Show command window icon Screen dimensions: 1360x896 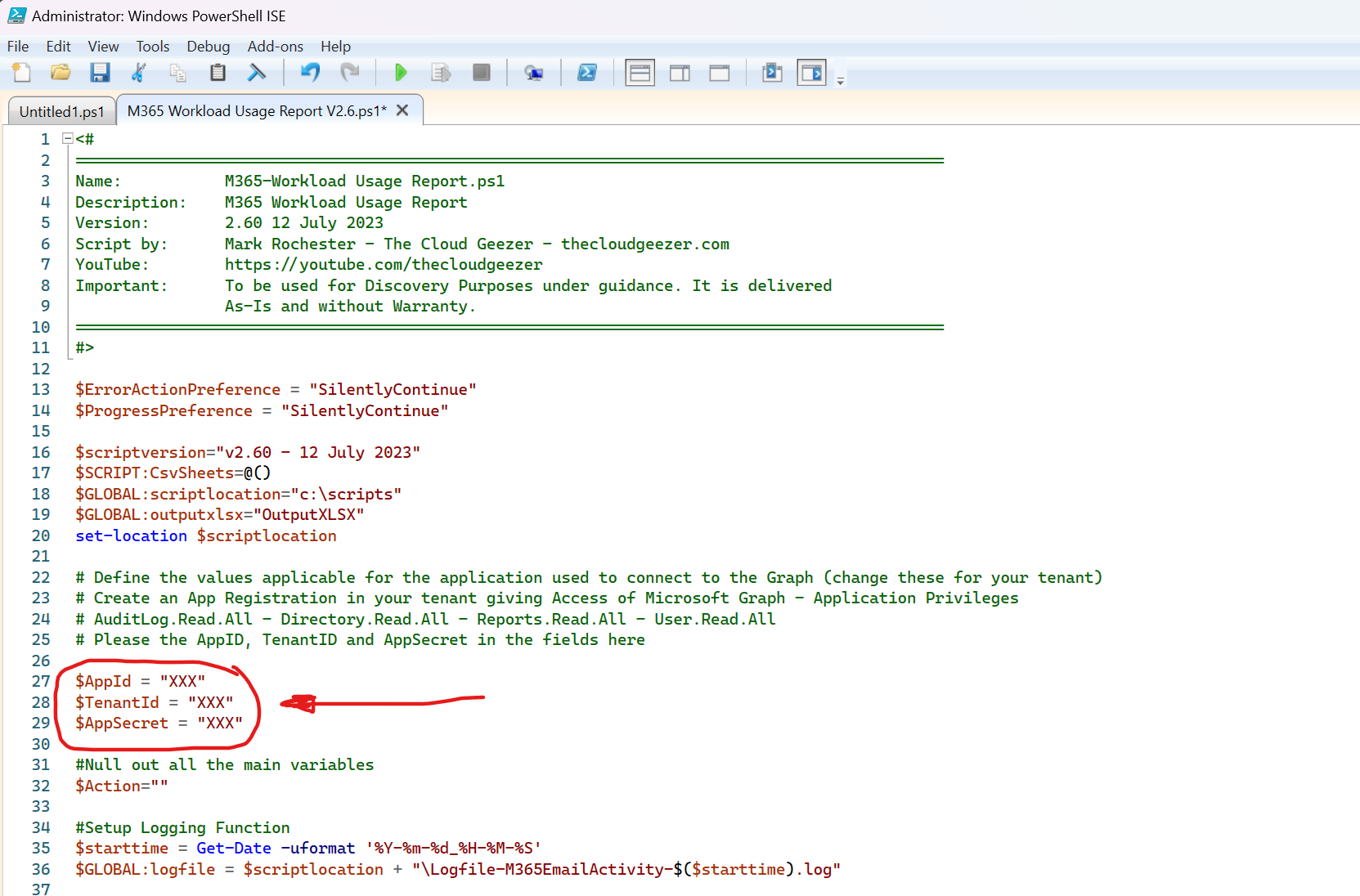click(772, 73)
